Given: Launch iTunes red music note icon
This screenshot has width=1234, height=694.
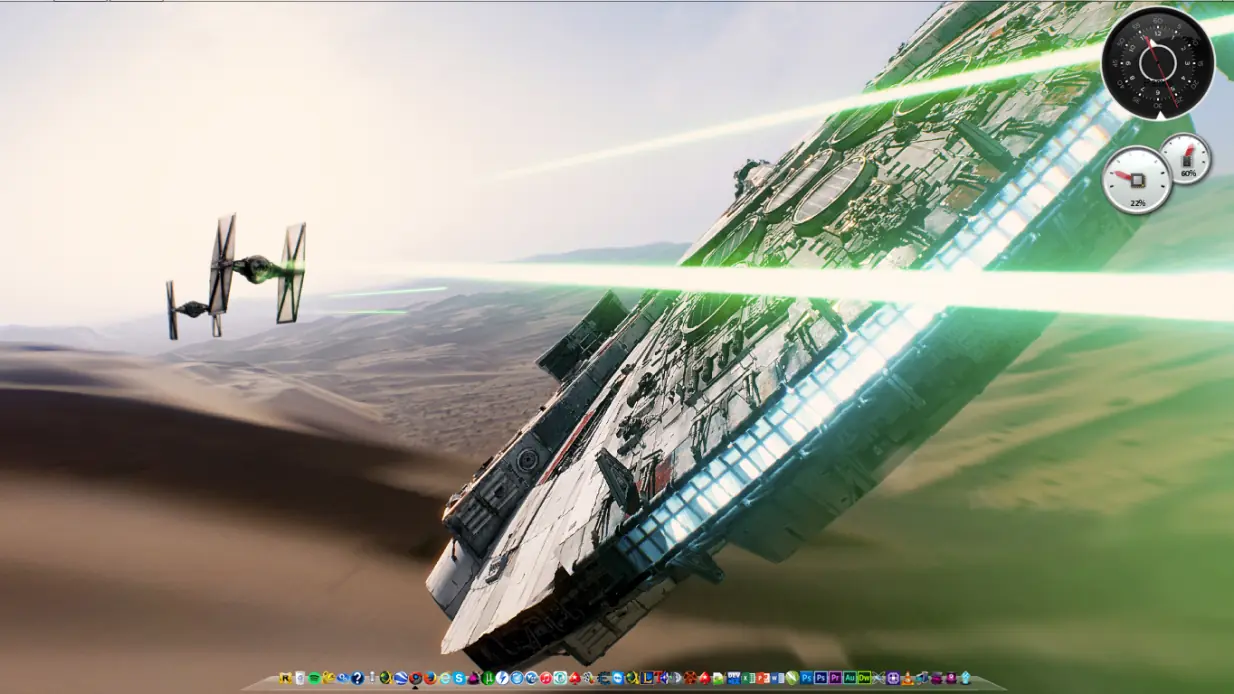Looking at the screenshot, I should pos(545,678).
